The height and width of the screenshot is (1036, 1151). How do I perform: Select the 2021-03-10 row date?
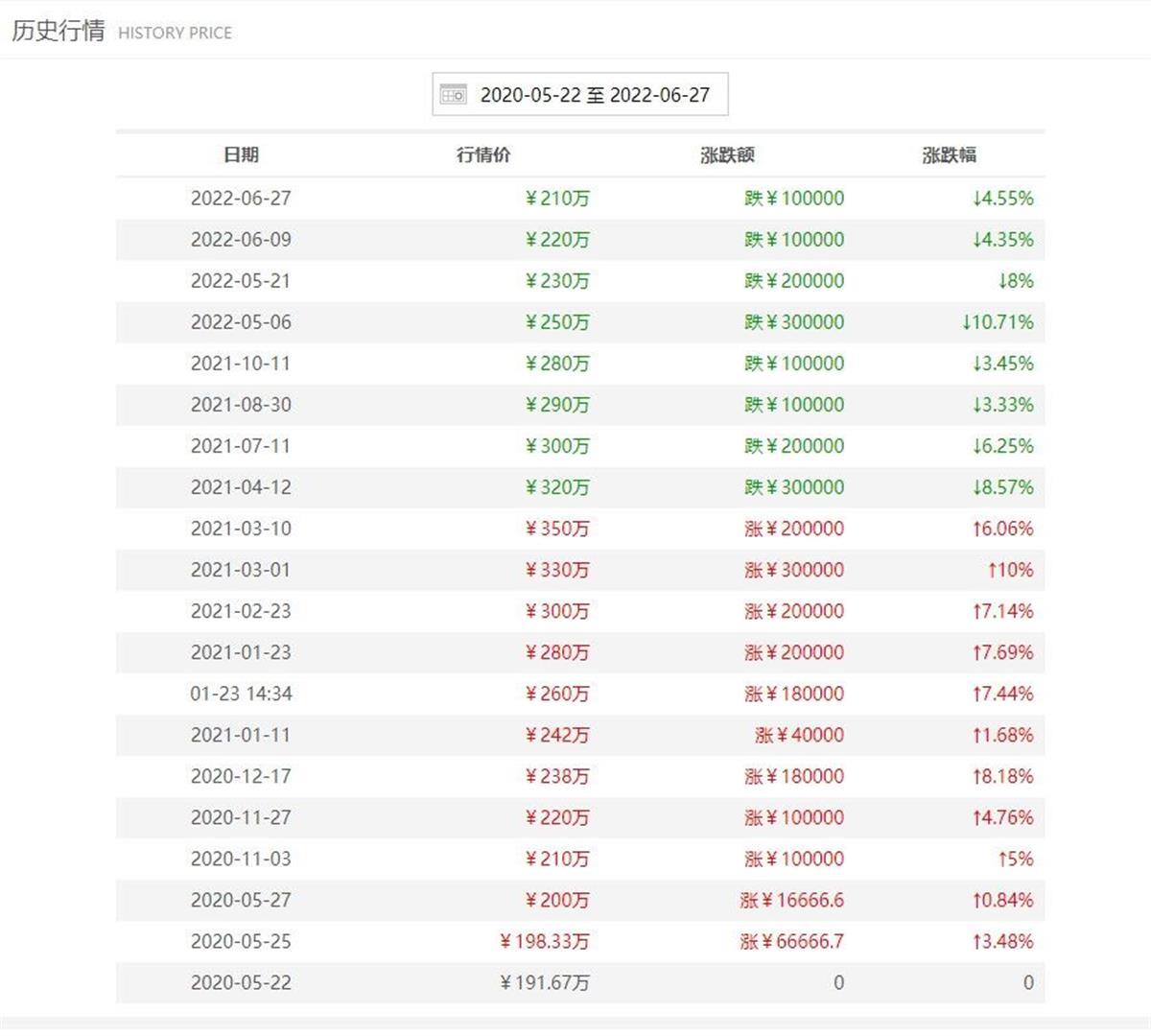pyautogui.click(x=241, y=529)
